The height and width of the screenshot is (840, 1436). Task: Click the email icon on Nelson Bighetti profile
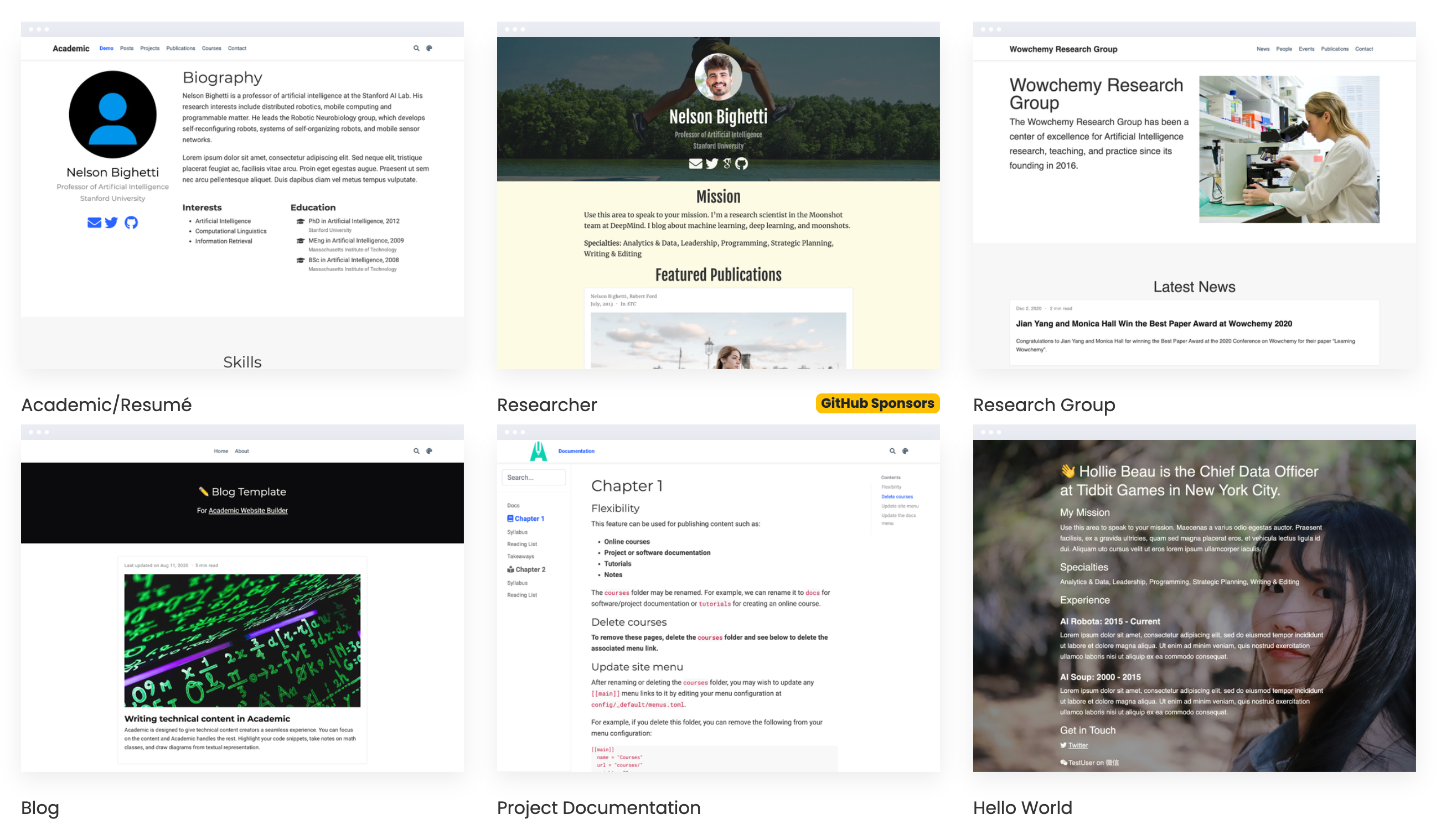[95, 222]
